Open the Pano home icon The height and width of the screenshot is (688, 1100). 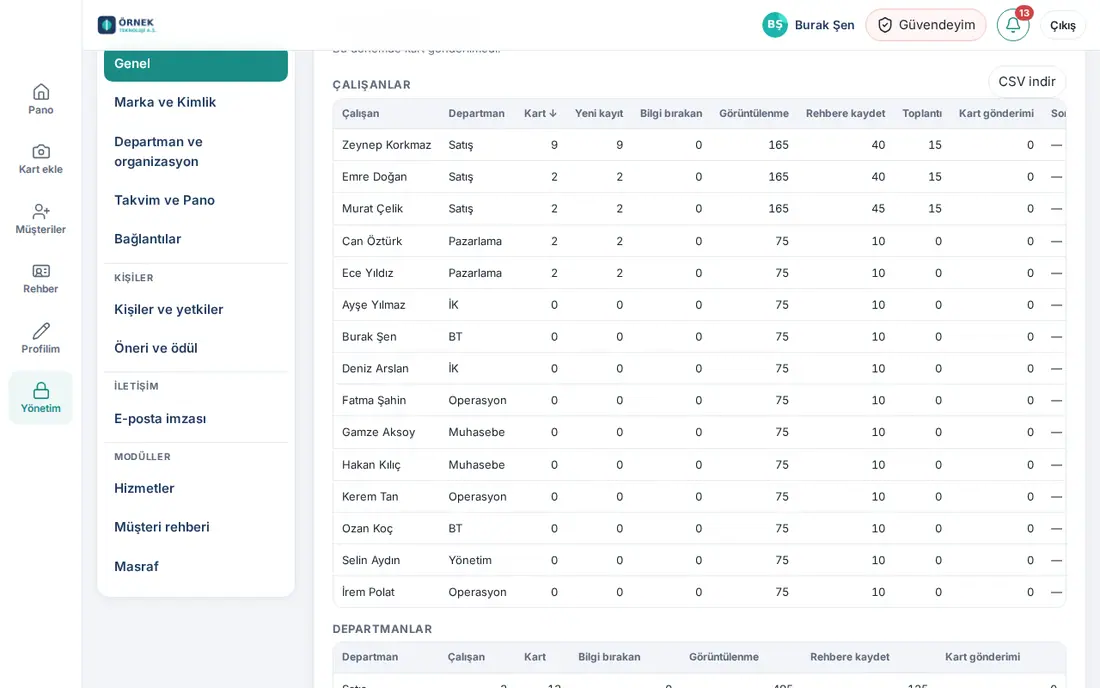(x=41, y=92)
